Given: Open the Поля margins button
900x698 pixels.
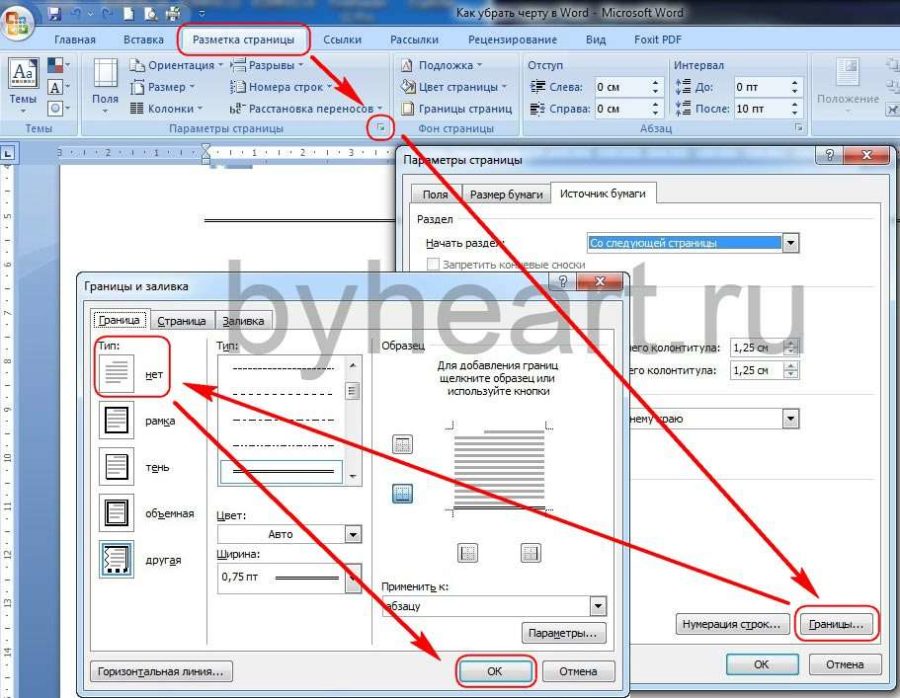Looking at the screenshot, I should pyautogui.click(x=105, y=85).
